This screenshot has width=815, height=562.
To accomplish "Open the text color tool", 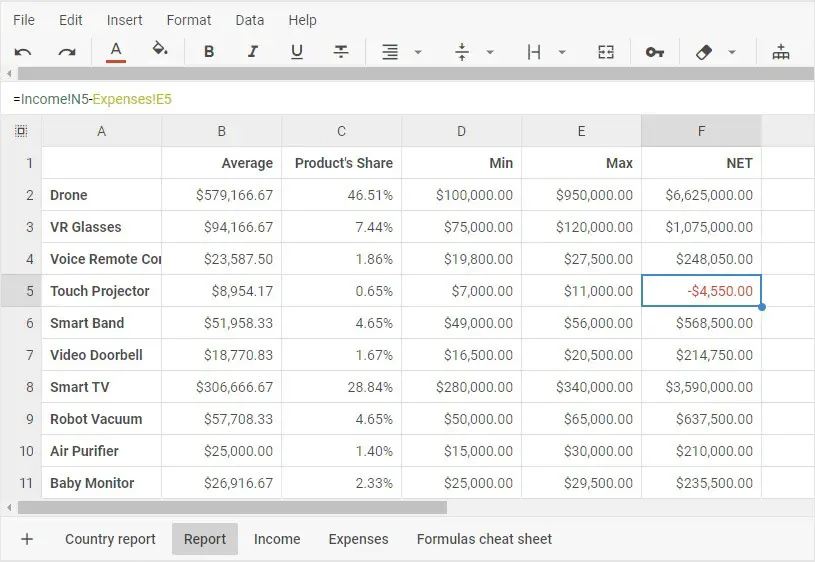I will pyautogui.click(x=116, y=52).
